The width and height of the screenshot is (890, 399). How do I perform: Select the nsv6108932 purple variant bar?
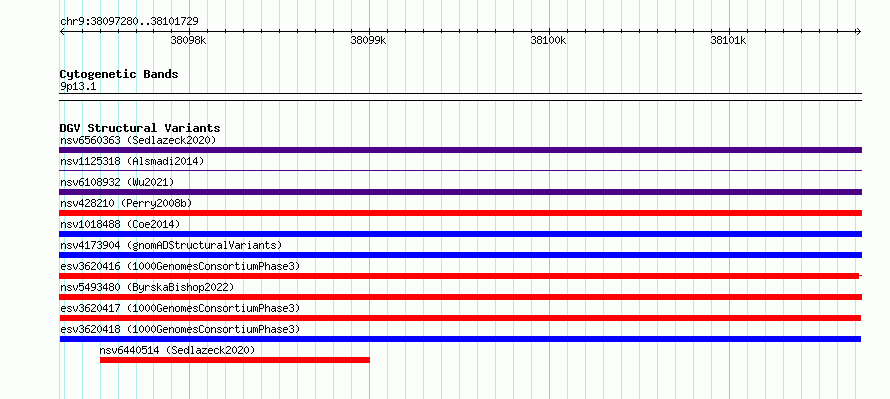point(460,192)
